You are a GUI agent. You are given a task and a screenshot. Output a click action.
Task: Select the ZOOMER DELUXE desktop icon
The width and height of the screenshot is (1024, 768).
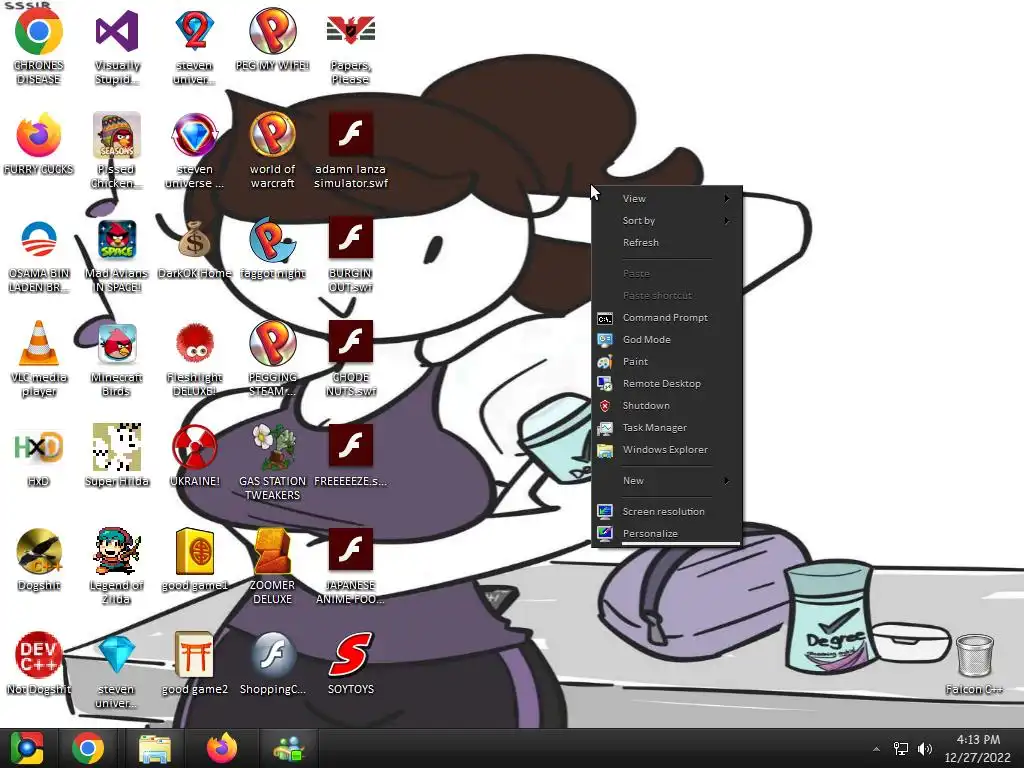point(272,552)
